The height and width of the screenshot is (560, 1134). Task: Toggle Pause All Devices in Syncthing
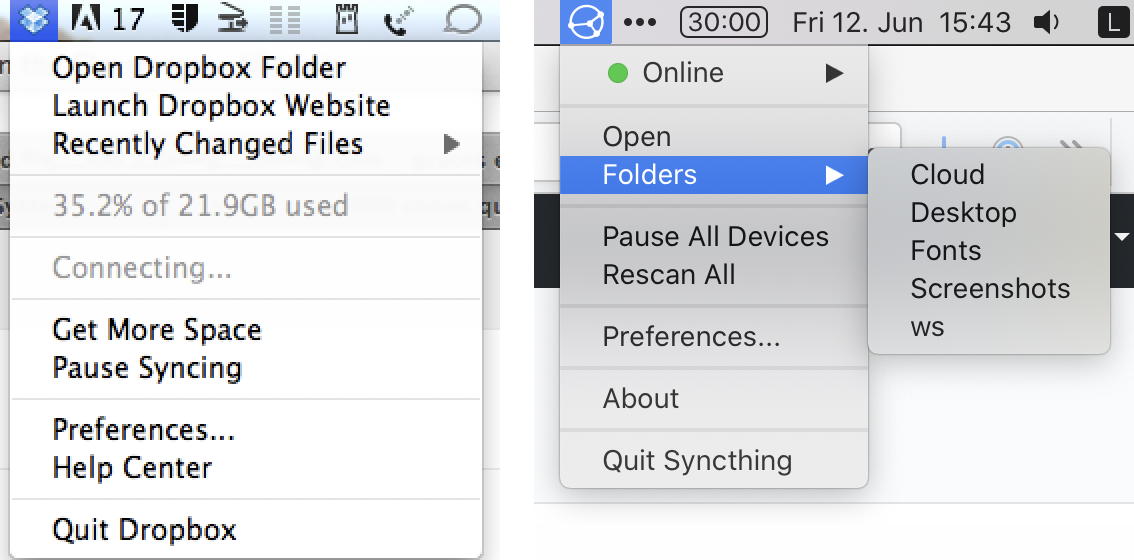click(x=715, y=237)
